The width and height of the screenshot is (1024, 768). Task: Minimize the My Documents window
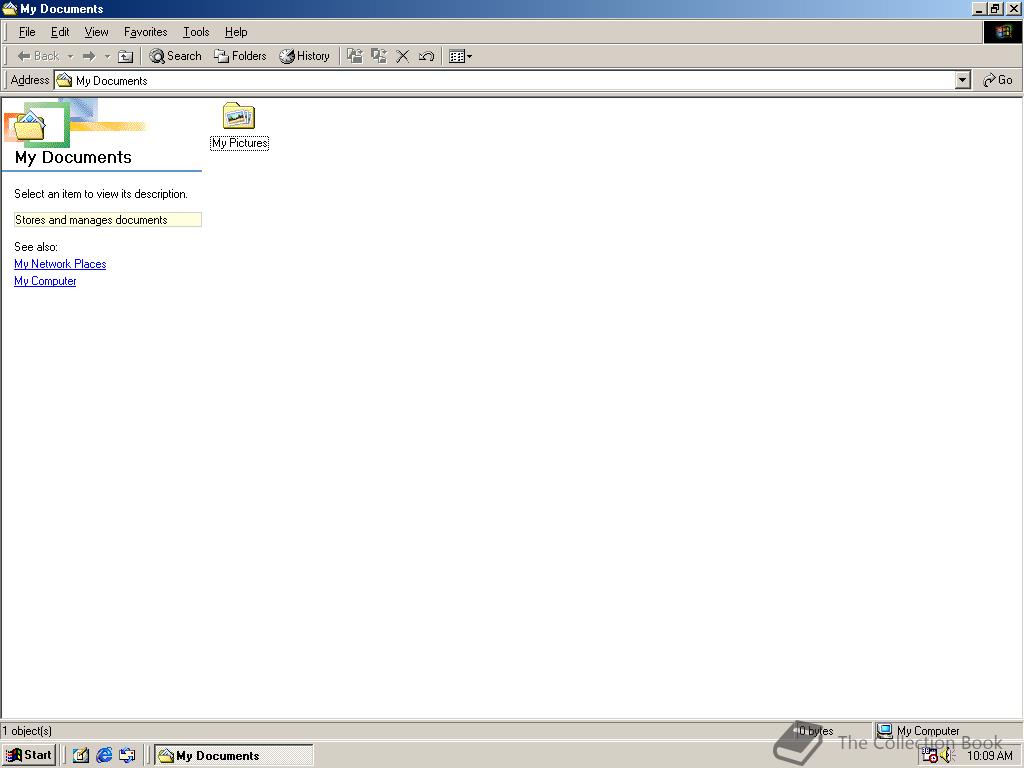pyautogui.click(x=979, y=8)
